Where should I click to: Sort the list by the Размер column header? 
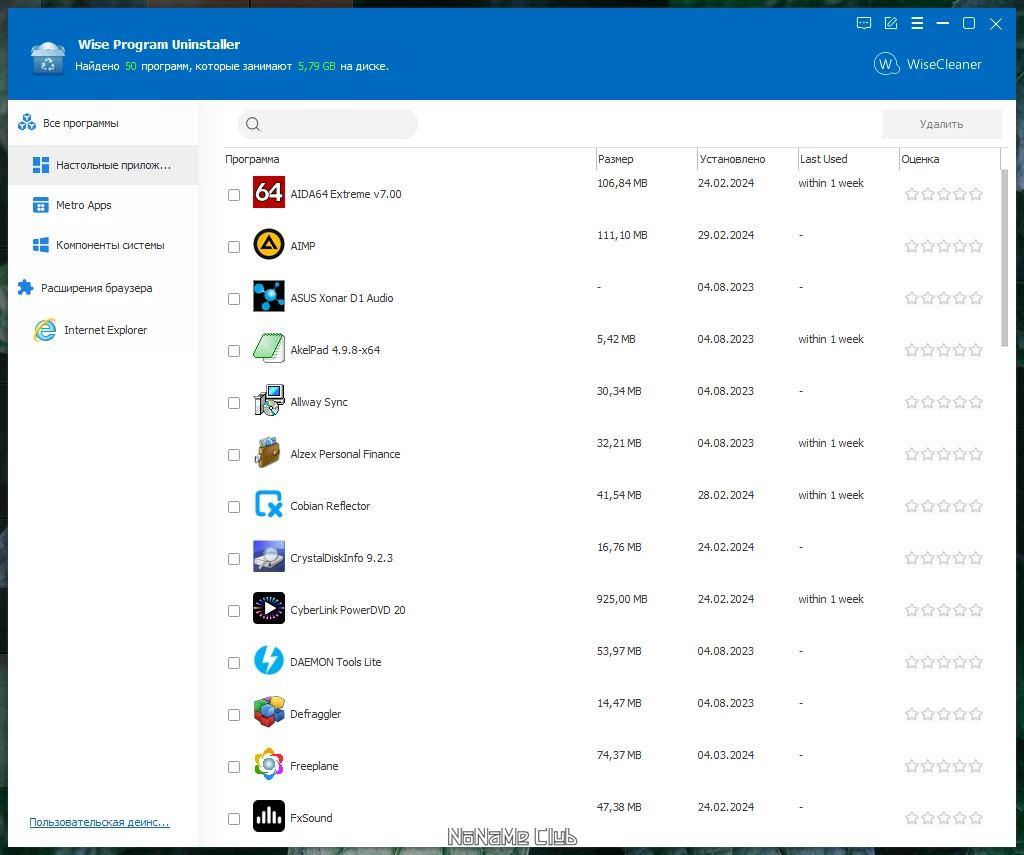(615, 159)
